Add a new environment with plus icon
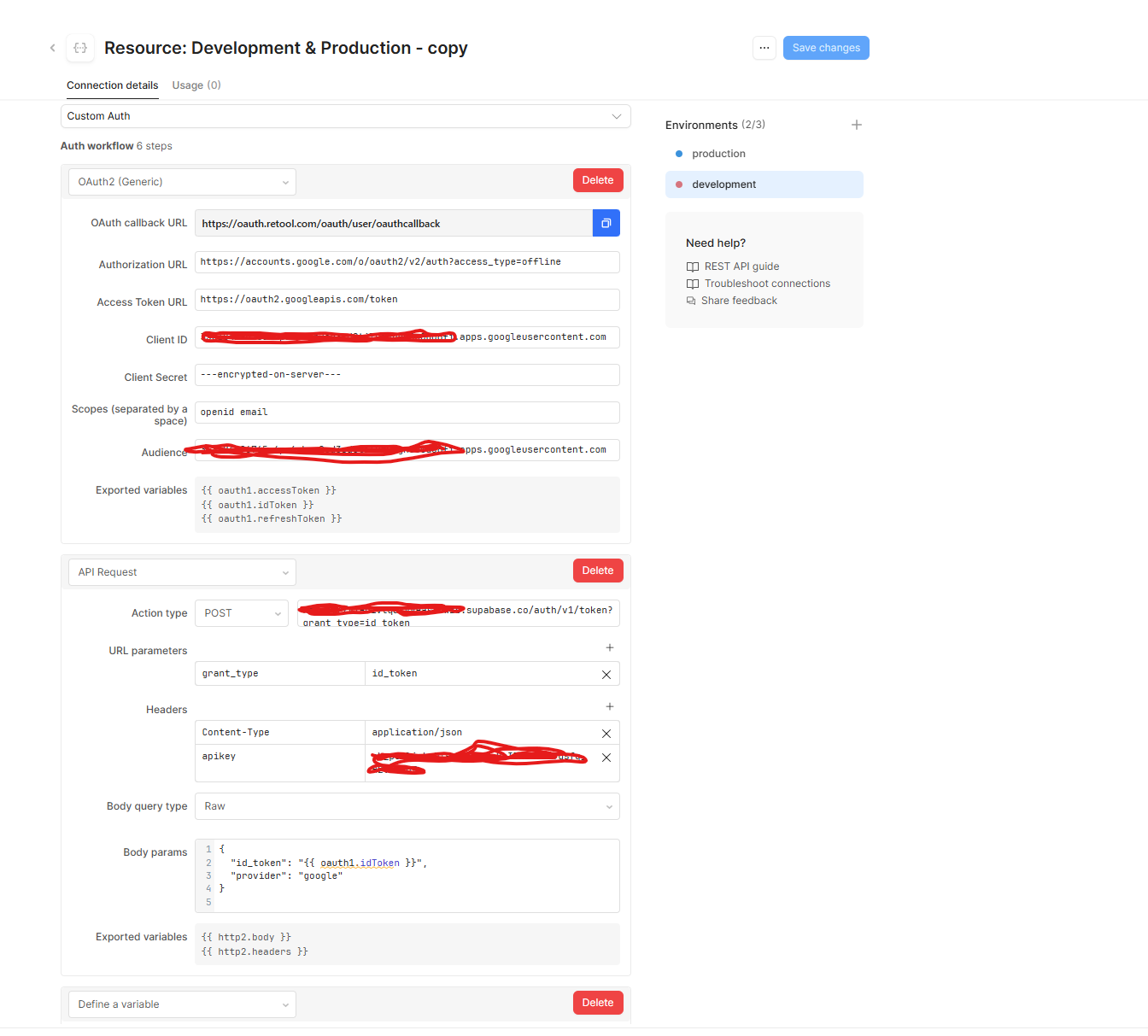The image size is (1148, 1036). pyautogui.click(x=856, y=125)
